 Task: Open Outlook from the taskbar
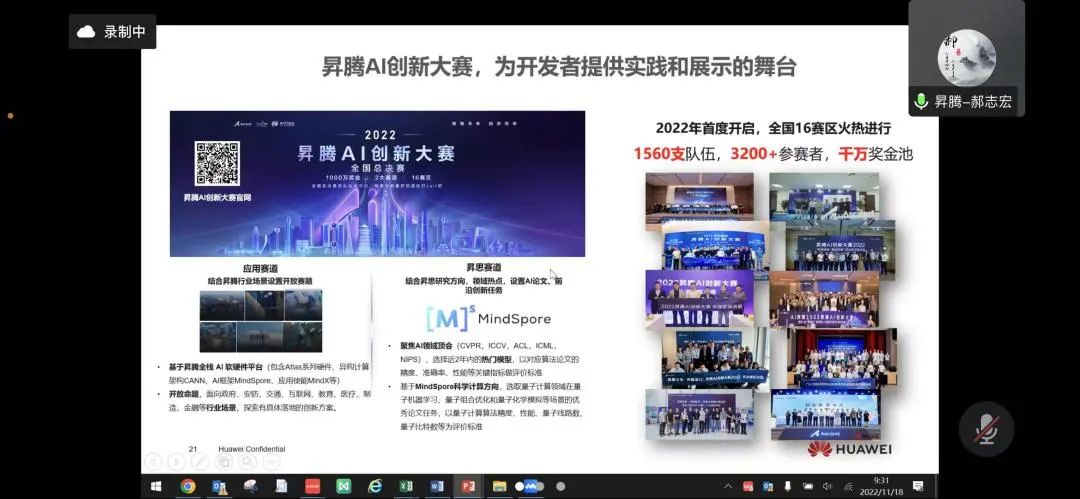point(218,487)
